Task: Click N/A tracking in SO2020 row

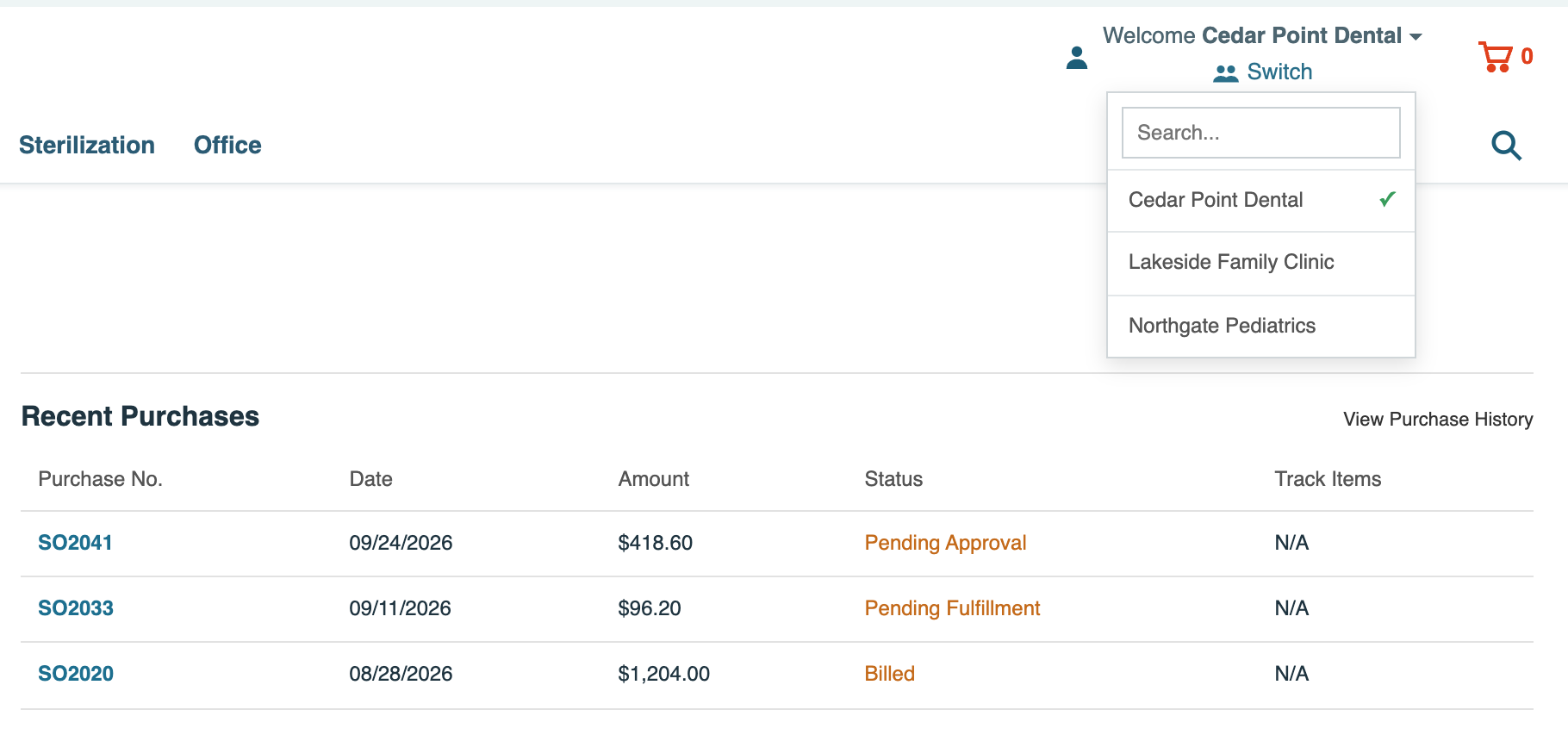Action: pos(1291,674)
